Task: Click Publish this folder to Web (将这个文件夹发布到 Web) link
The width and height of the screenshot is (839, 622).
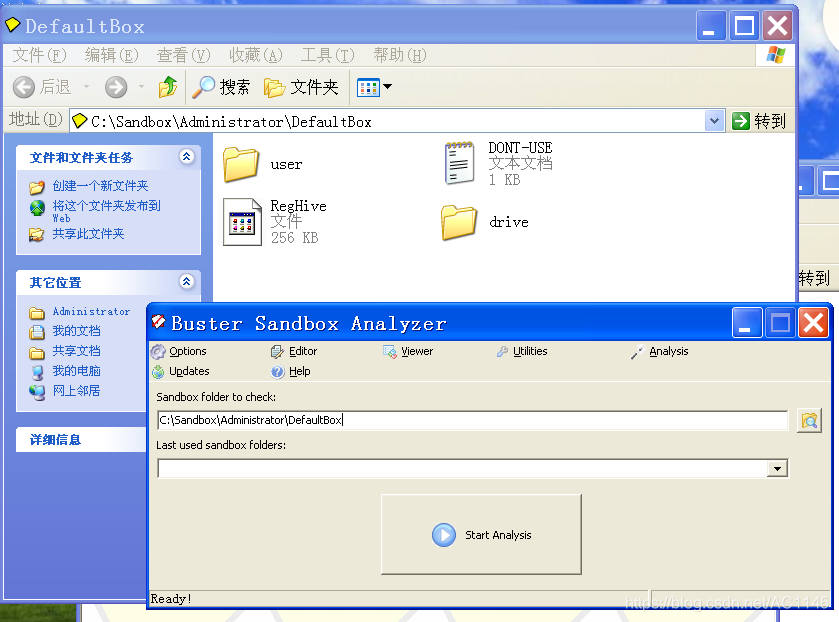Action: (x=106, y=210)
